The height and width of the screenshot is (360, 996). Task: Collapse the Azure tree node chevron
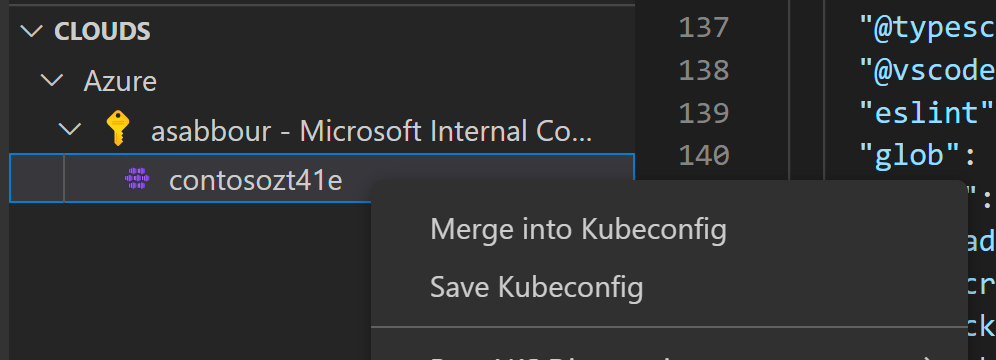(52, 81)
